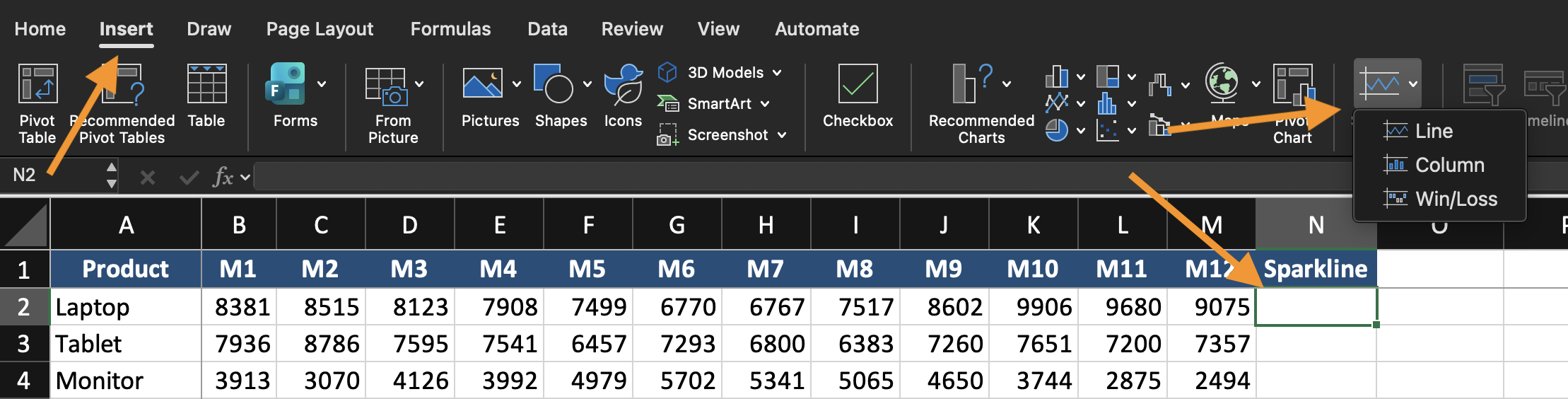Open the Screenshot dropdown
Screen dimensions: 1568x399
click(781, 135)
